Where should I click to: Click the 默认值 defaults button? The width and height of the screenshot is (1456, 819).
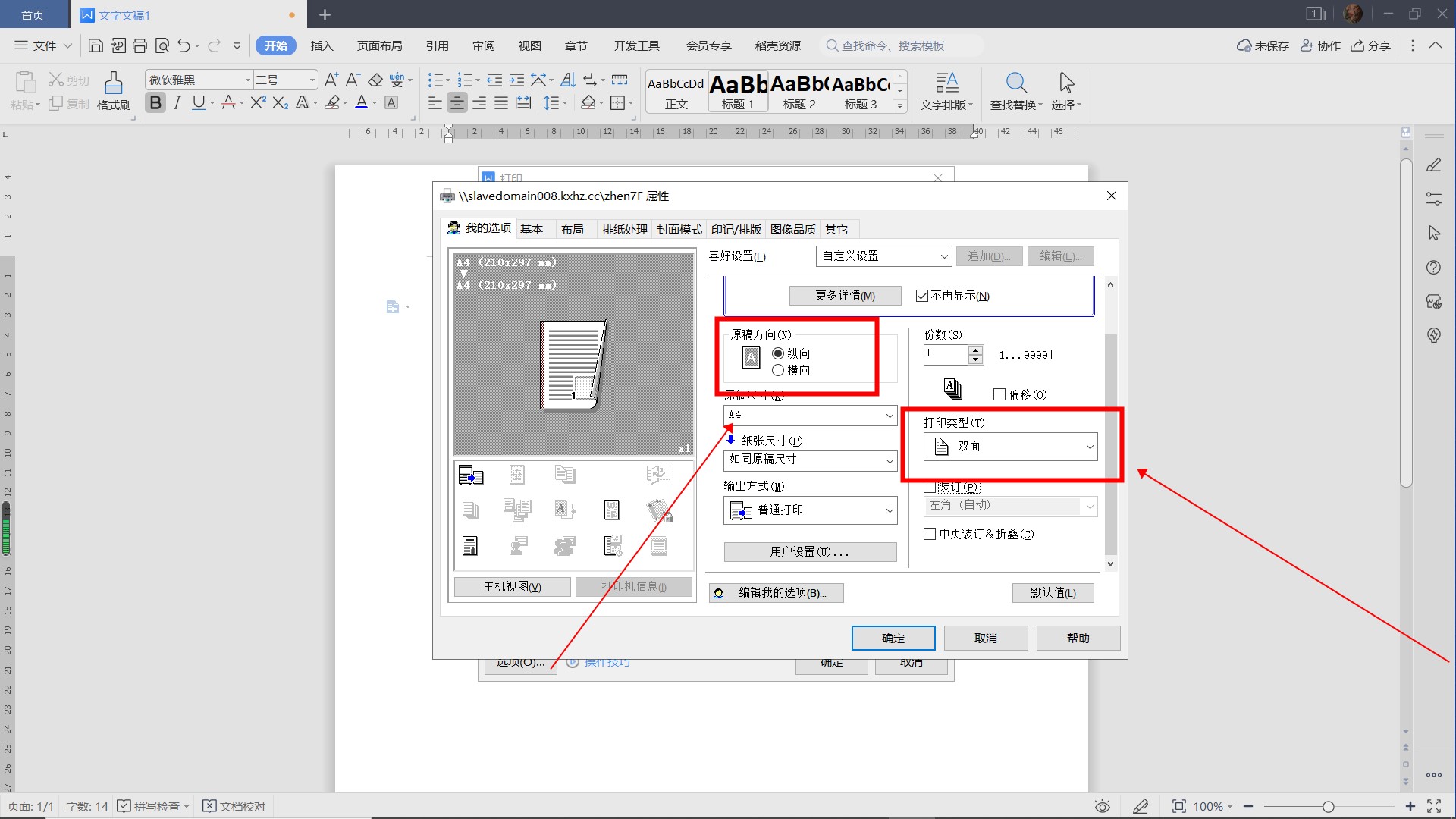[x=1053, y=592]
